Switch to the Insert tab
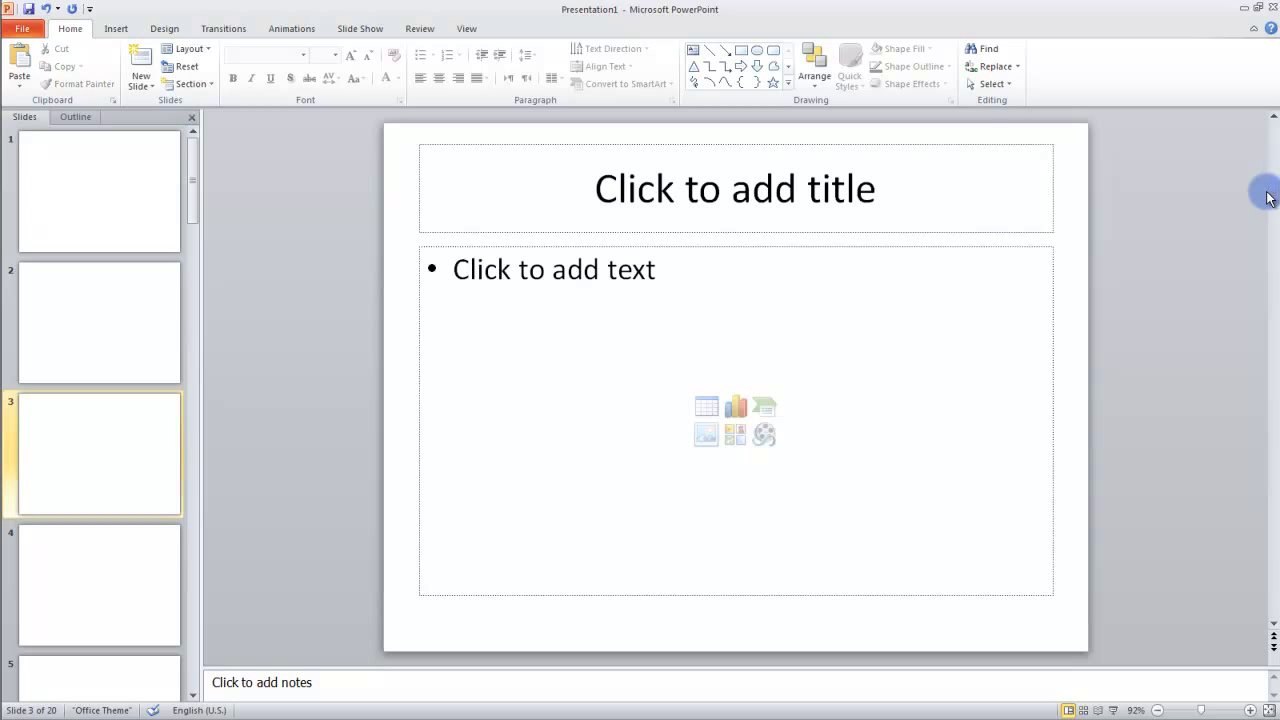The width and height of the screenshot is (1280, 720). point(116,29)
